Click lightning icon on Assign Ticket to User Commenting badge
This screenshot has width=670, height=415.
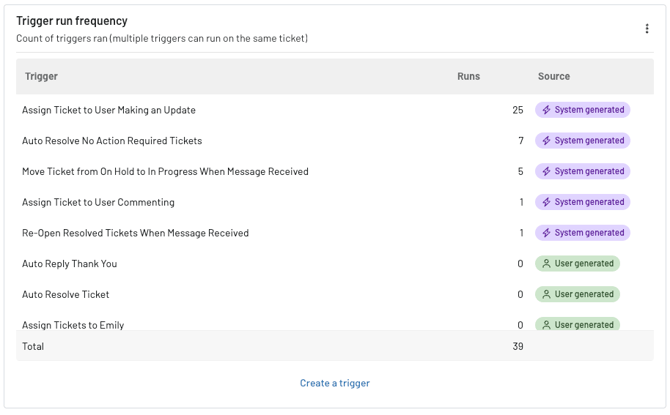pyautogui.click(x=546, y=202)
